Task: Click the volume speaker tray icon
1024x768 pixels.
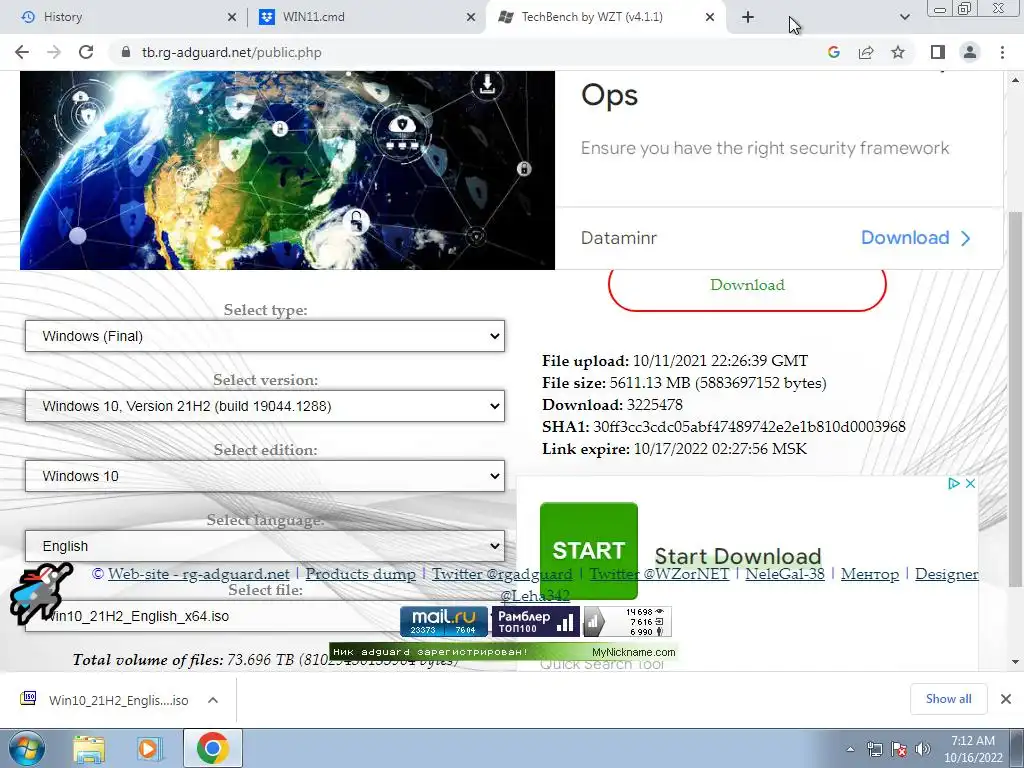Action: point(923,749)
